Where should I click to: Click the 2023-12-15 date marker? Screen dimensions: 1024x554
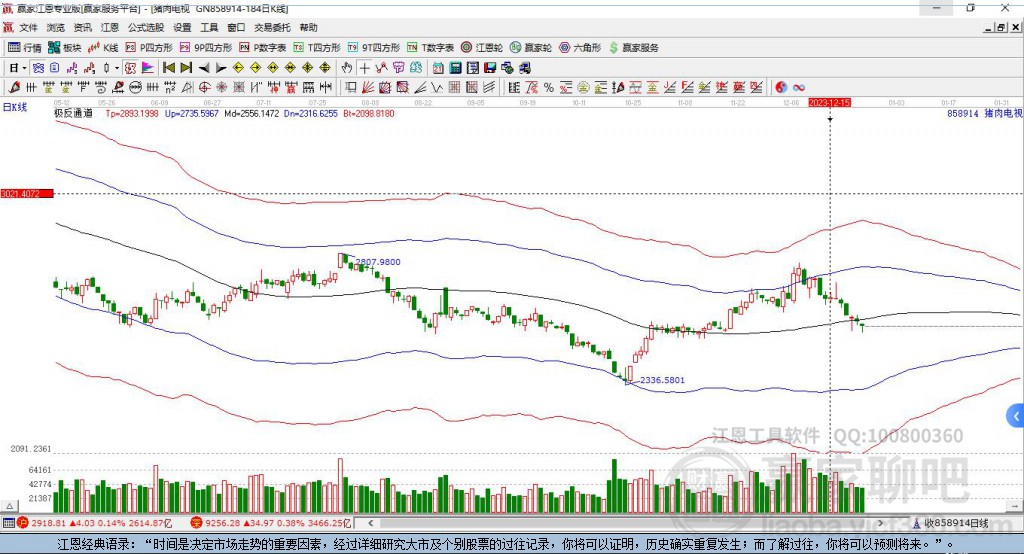point(829,103)
